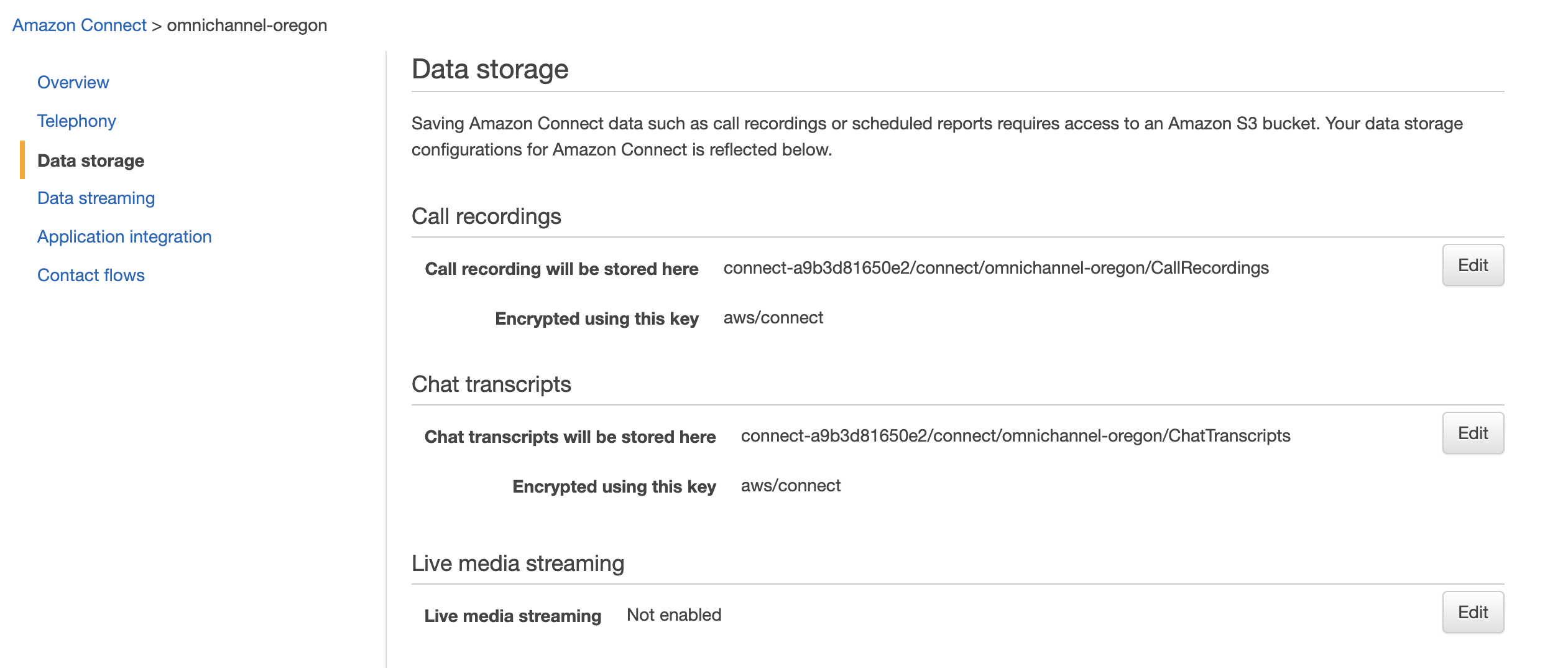The width and height of the screenshot is (1568, 668).
Task: Click the ChatTranscripts S3 bucket path
Action: (x=1015, y=436)
